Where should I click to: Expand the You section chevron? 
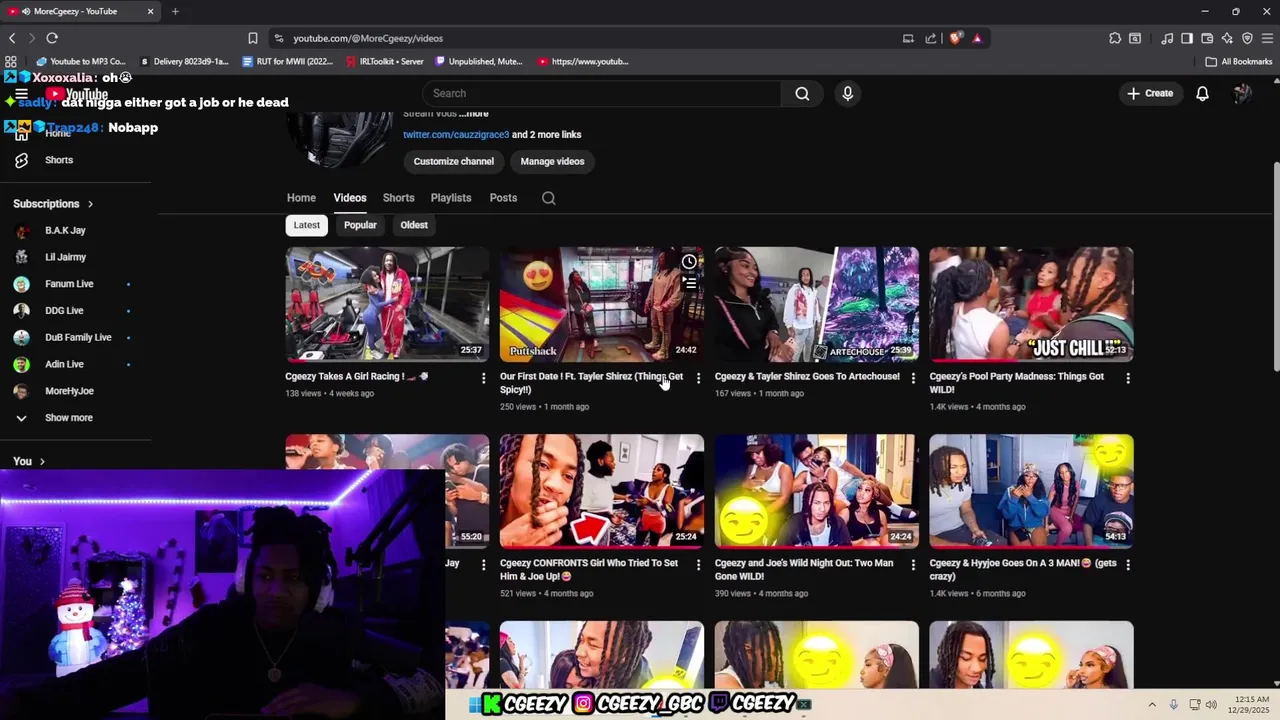(x=42, y=461)
